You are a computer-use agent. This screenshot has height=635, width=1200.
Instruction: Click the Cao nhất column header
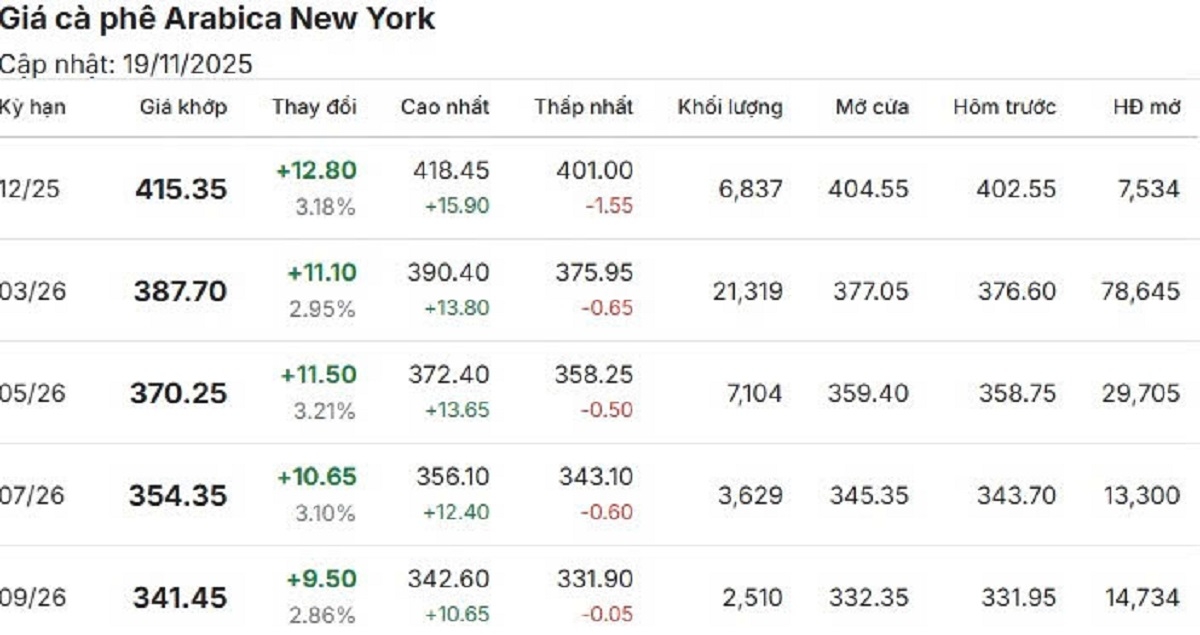(445, 107)
